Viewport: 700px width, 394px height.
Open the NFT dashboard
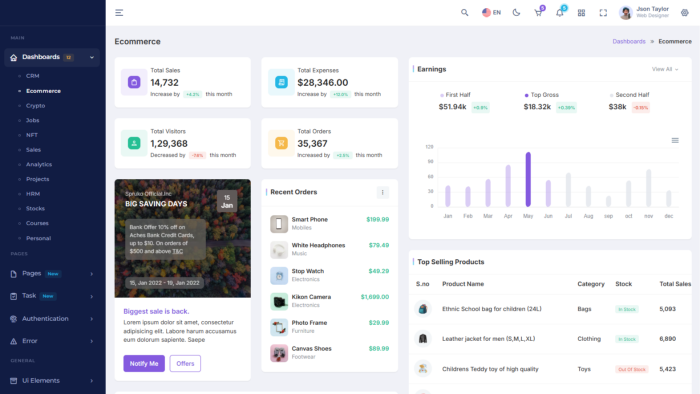(x=32, y=135)
